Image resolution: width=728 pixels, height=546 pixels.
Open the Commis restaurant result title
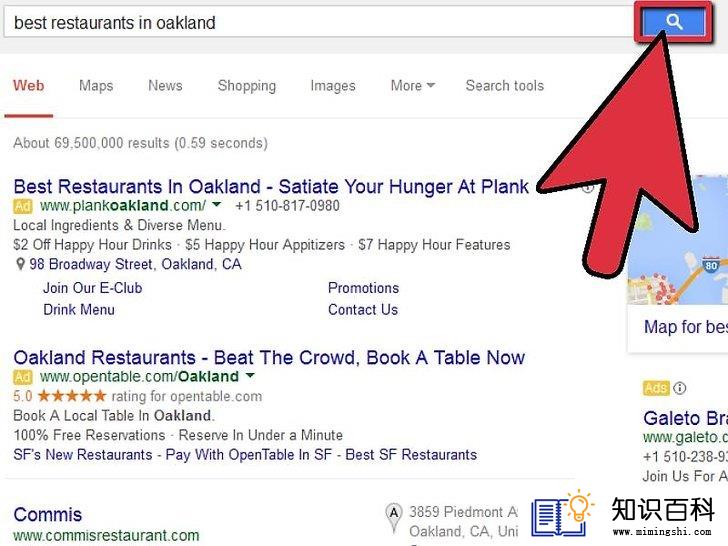(x=48, y=514)
